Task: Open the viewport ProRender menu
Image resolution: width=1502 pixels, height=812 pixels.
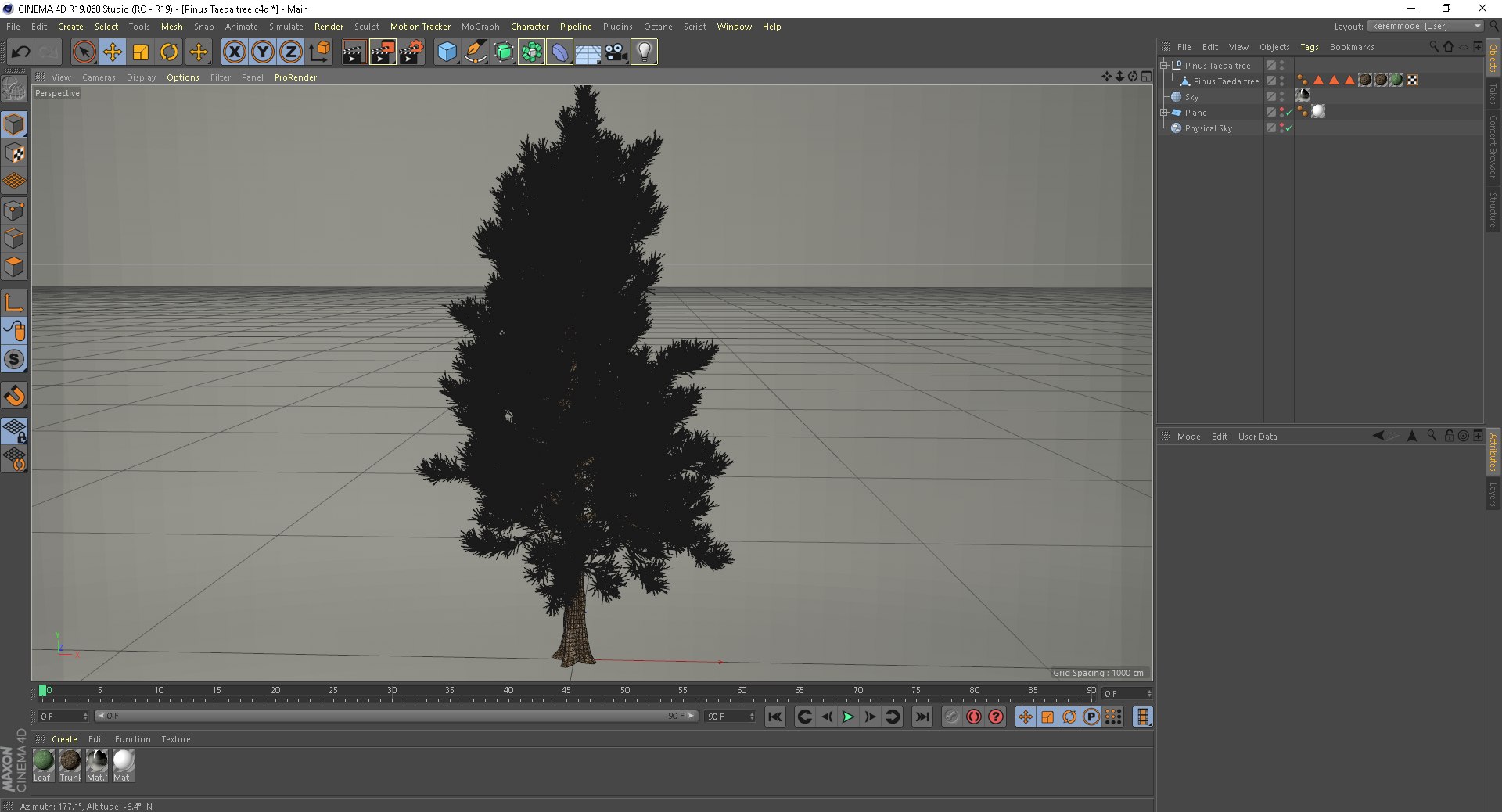Action: click(295, 77)
